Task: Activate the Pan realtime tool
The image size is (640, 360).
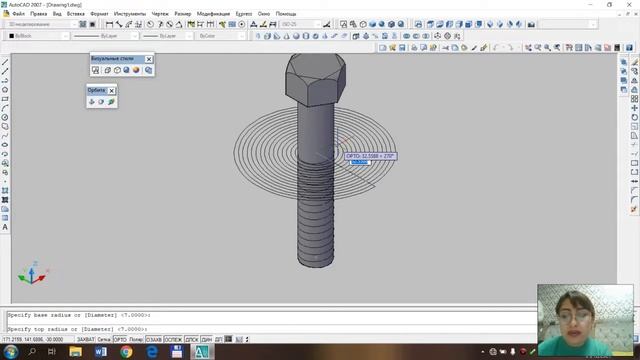Action: coord(528,48)
